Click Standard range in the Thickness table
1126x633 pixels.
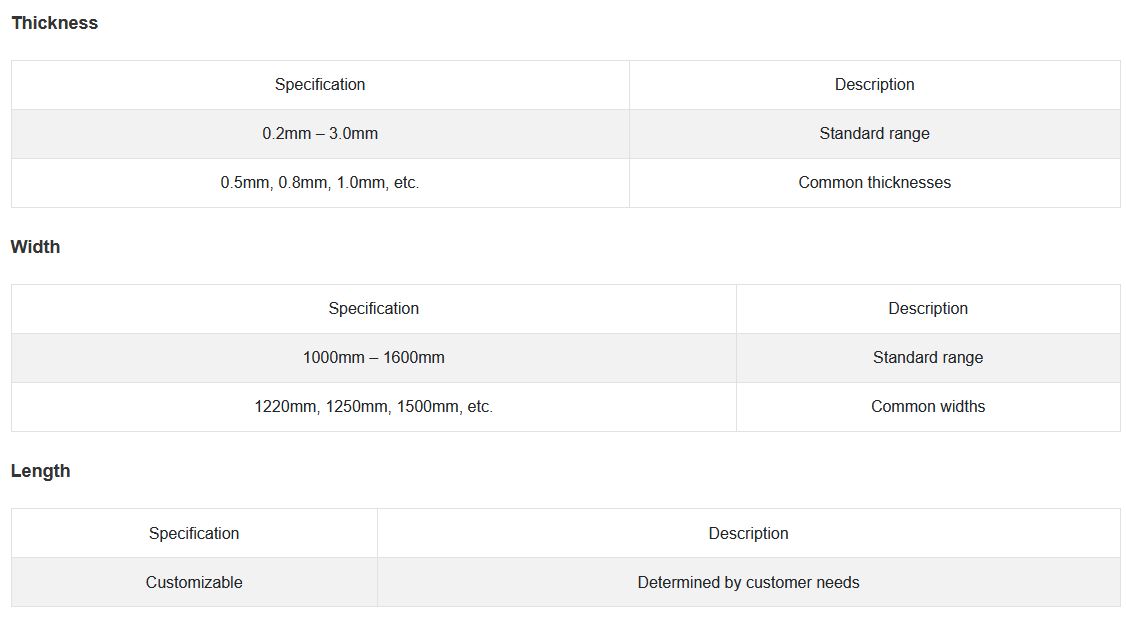click(874, 134)
